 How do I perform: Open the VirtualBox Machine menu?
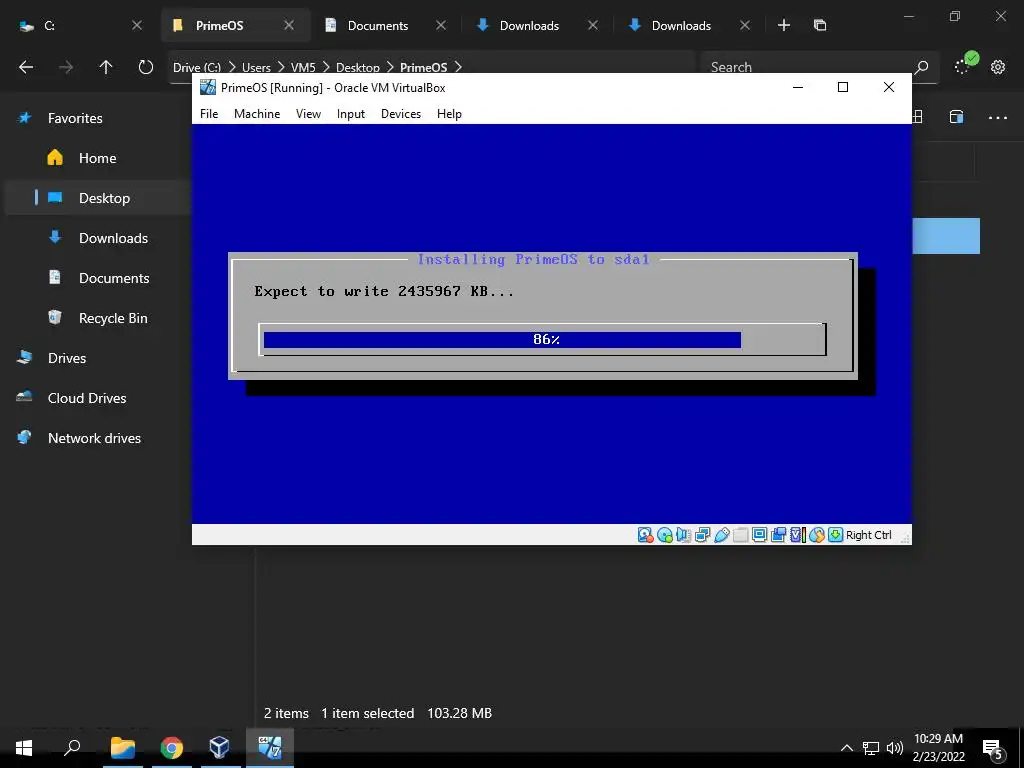(257, 114)
